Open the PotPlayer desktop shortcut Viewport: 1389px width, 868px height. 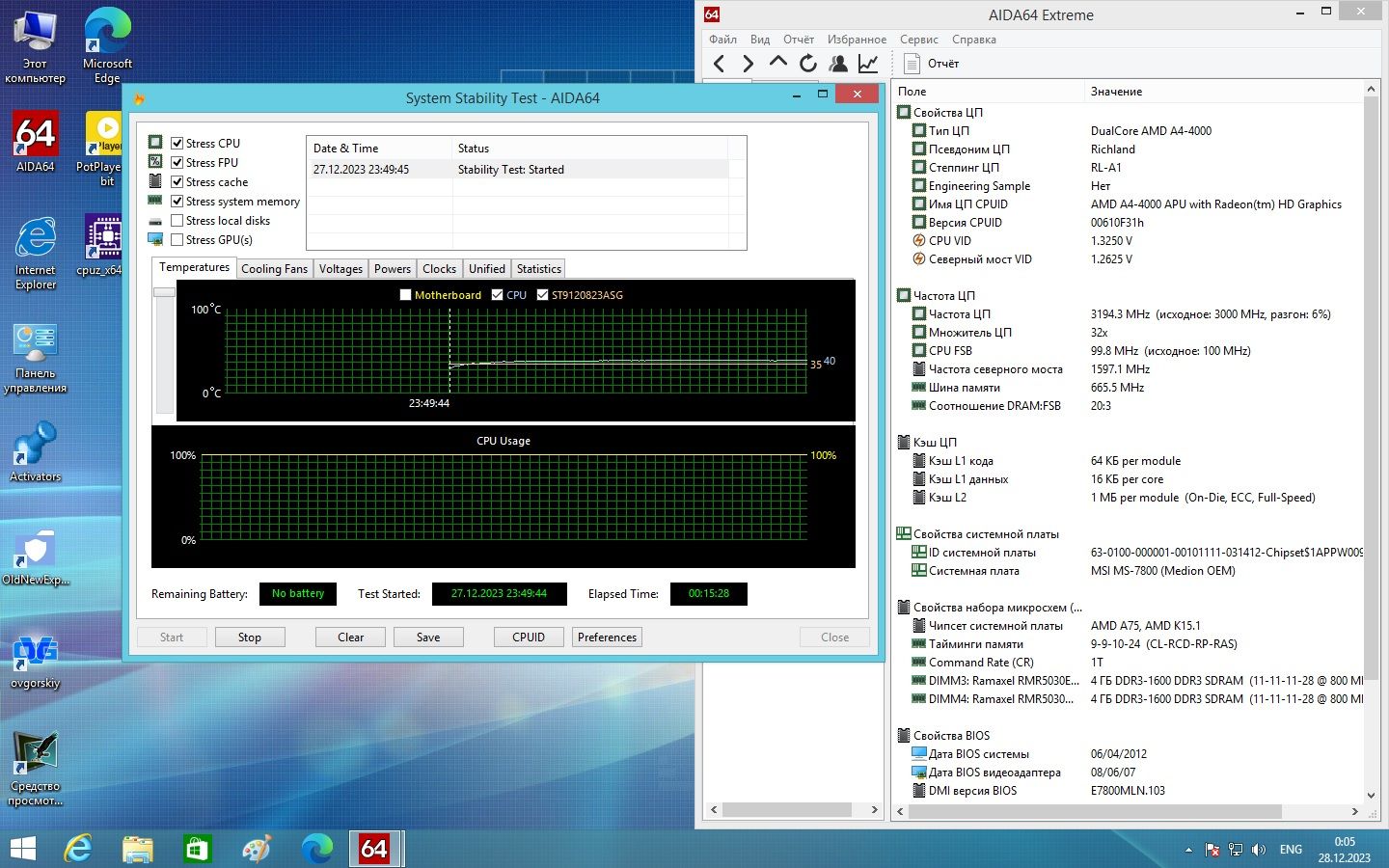tap(100, 149)
